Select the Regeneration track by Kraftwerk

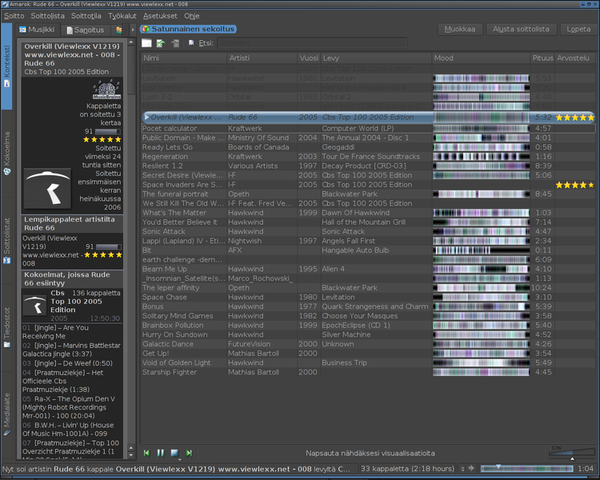pos(368,157)
